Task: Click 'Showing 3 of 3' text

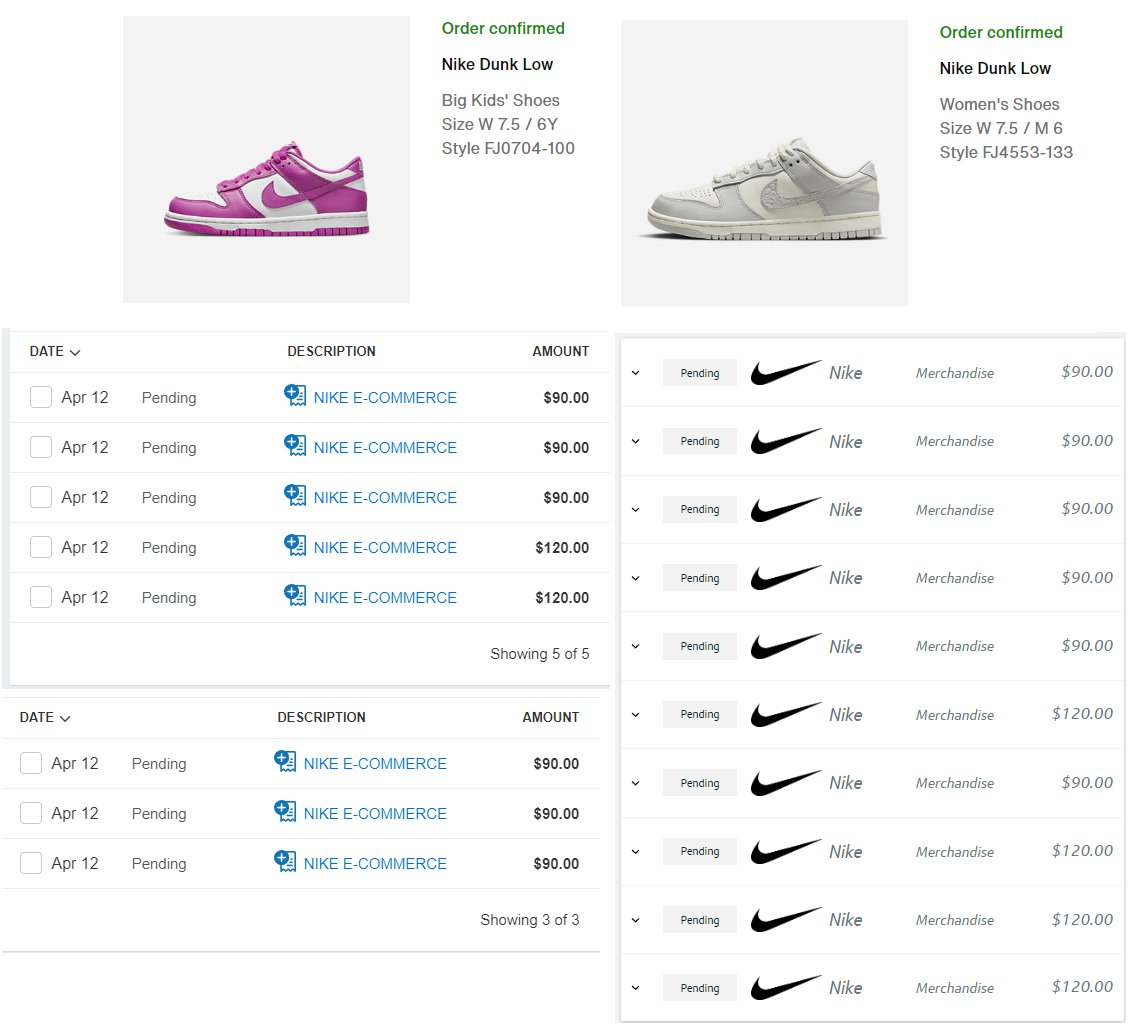Action: (530, 920)
